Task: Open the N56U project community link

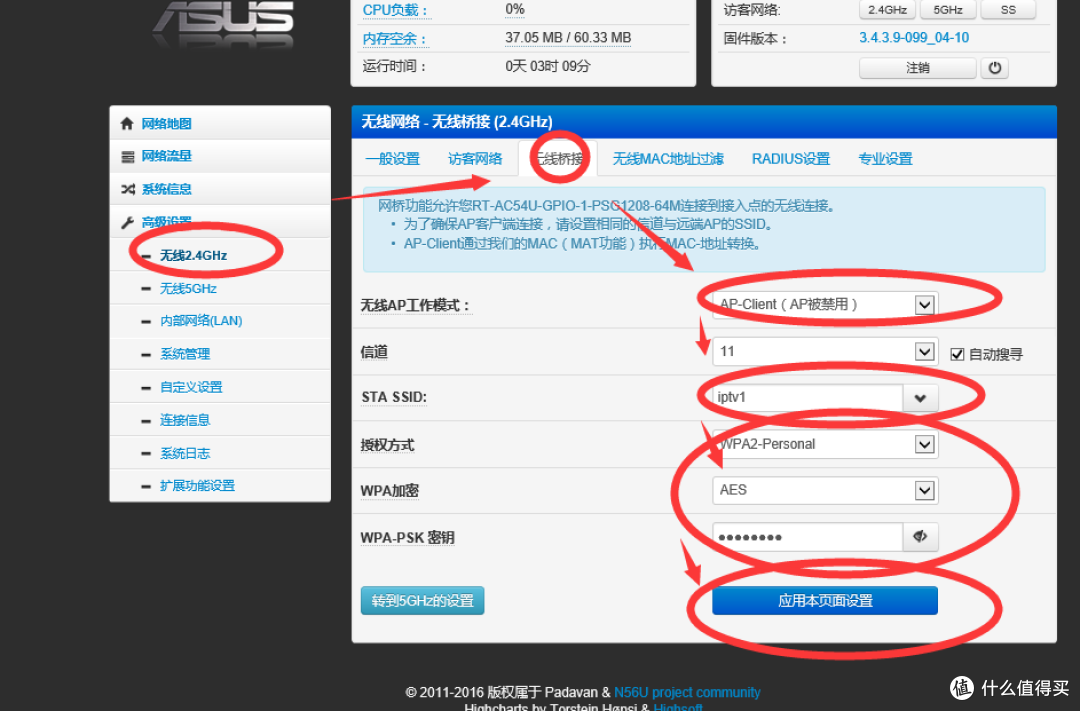Action: (x=687, y=692)
